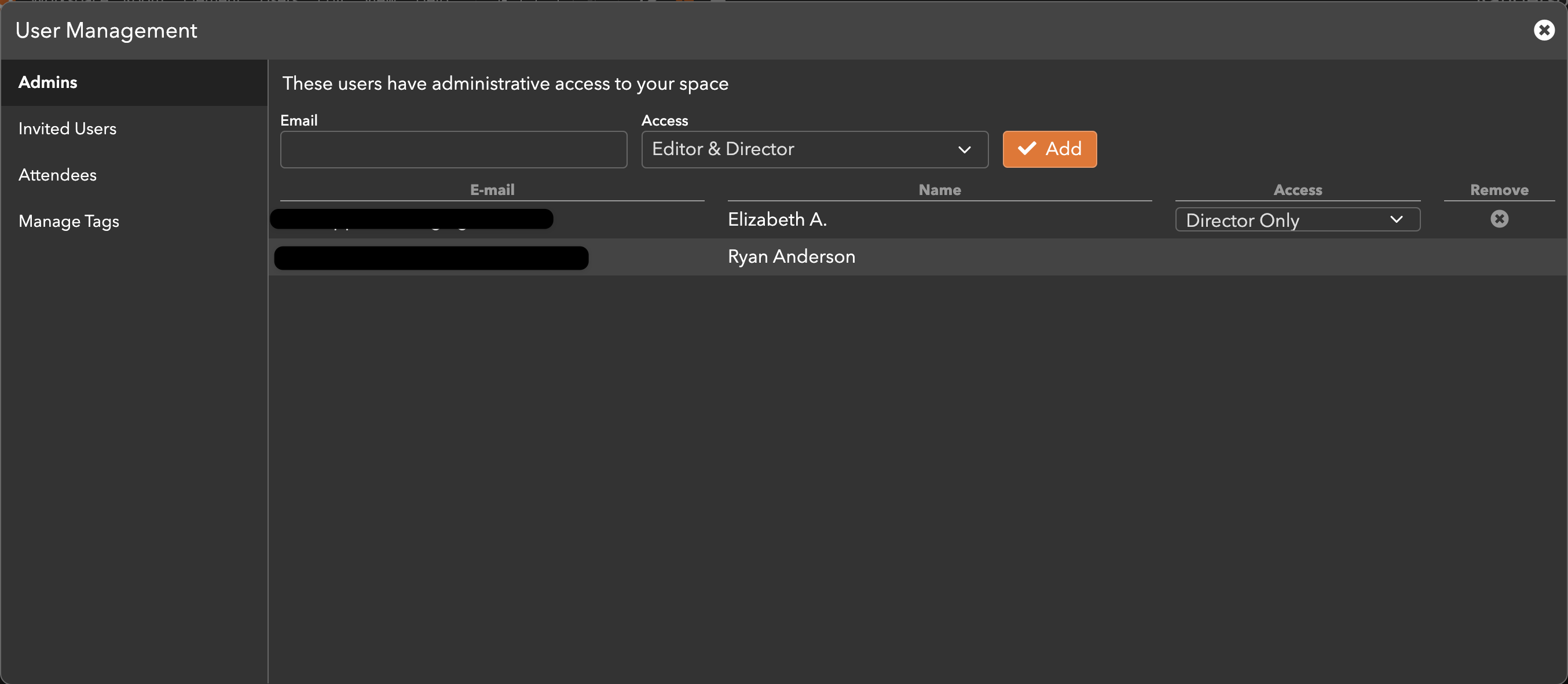Open Manage Tags section
The height and width of the screenshot is (684, 1568).
(x=69, y=221)
